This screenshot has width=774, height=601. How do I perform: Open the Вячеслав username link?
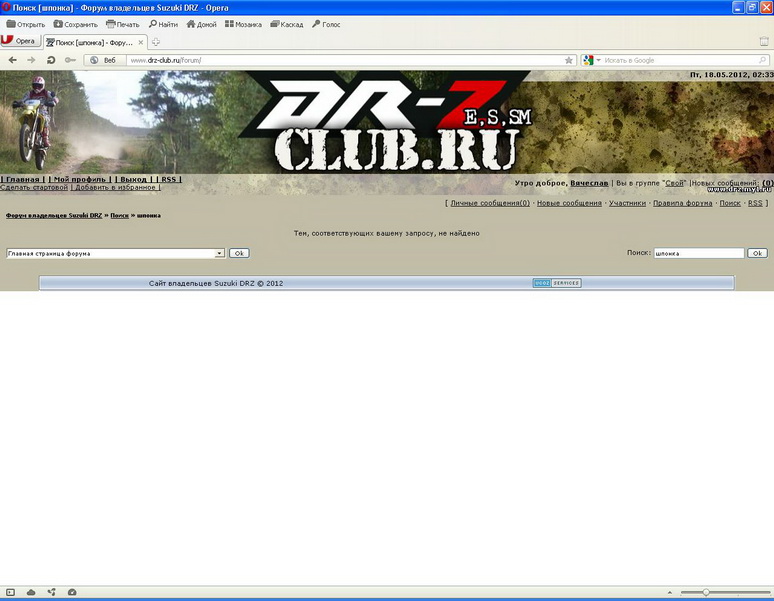[589, 183]
